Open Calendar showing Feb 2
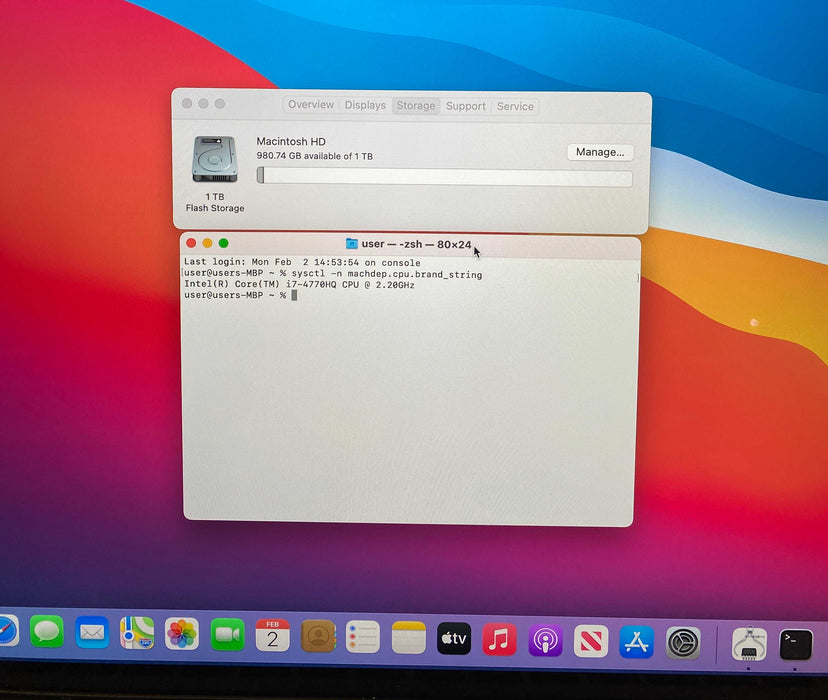This screenshot has width=828, height=700. tap(272, 636)
